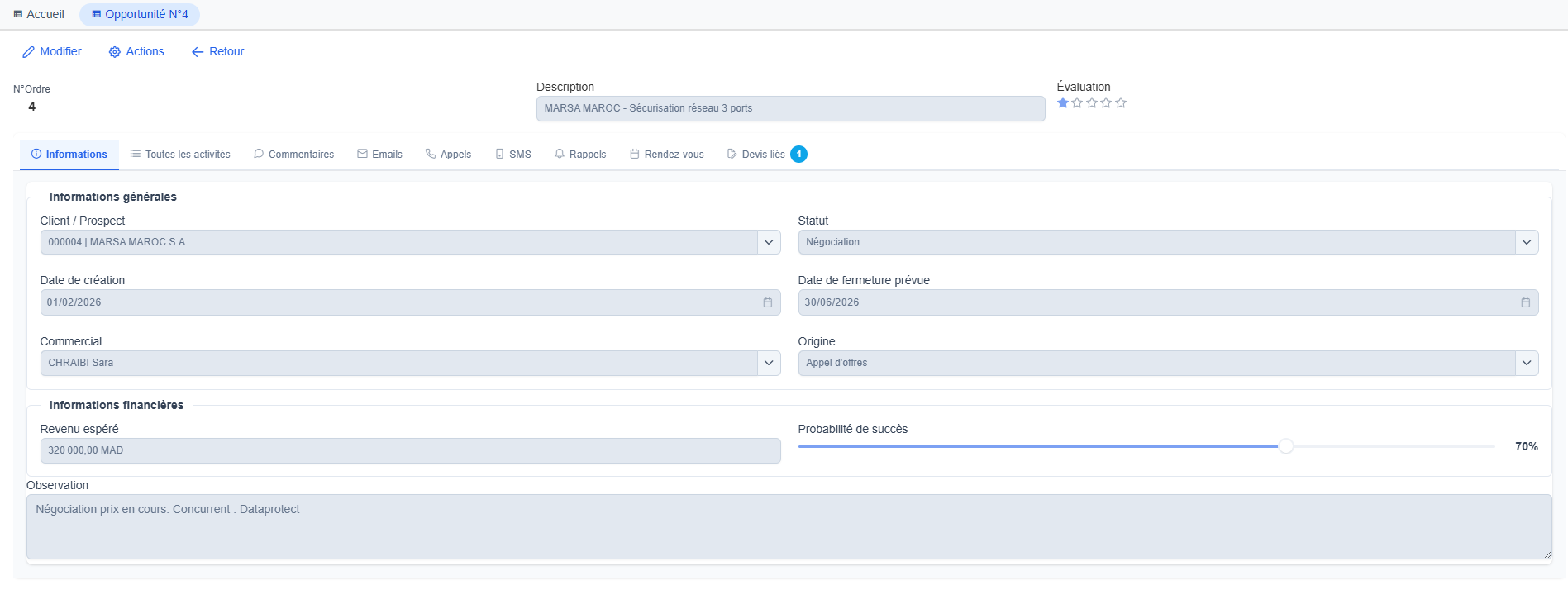
Task: Click the Statut field showing Négociation
Action: tap(1156, 242)
